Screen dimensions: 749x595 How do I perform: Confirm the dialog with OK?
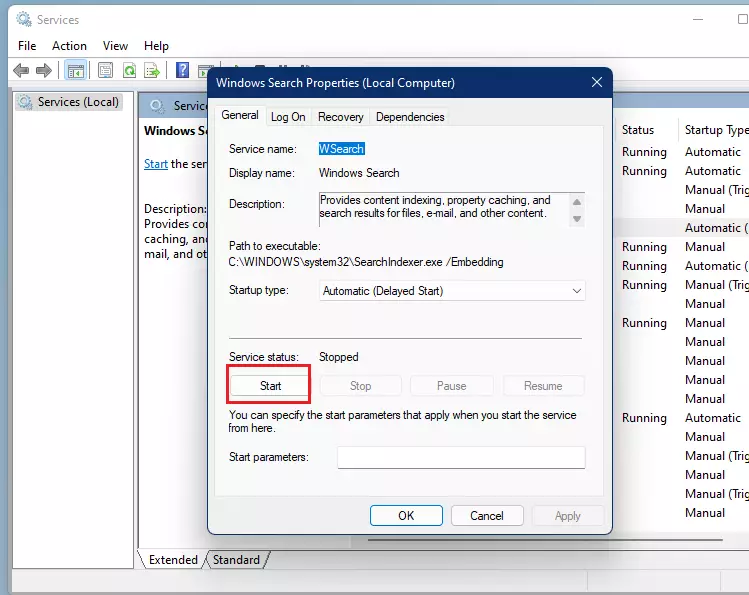pos(406,516)
